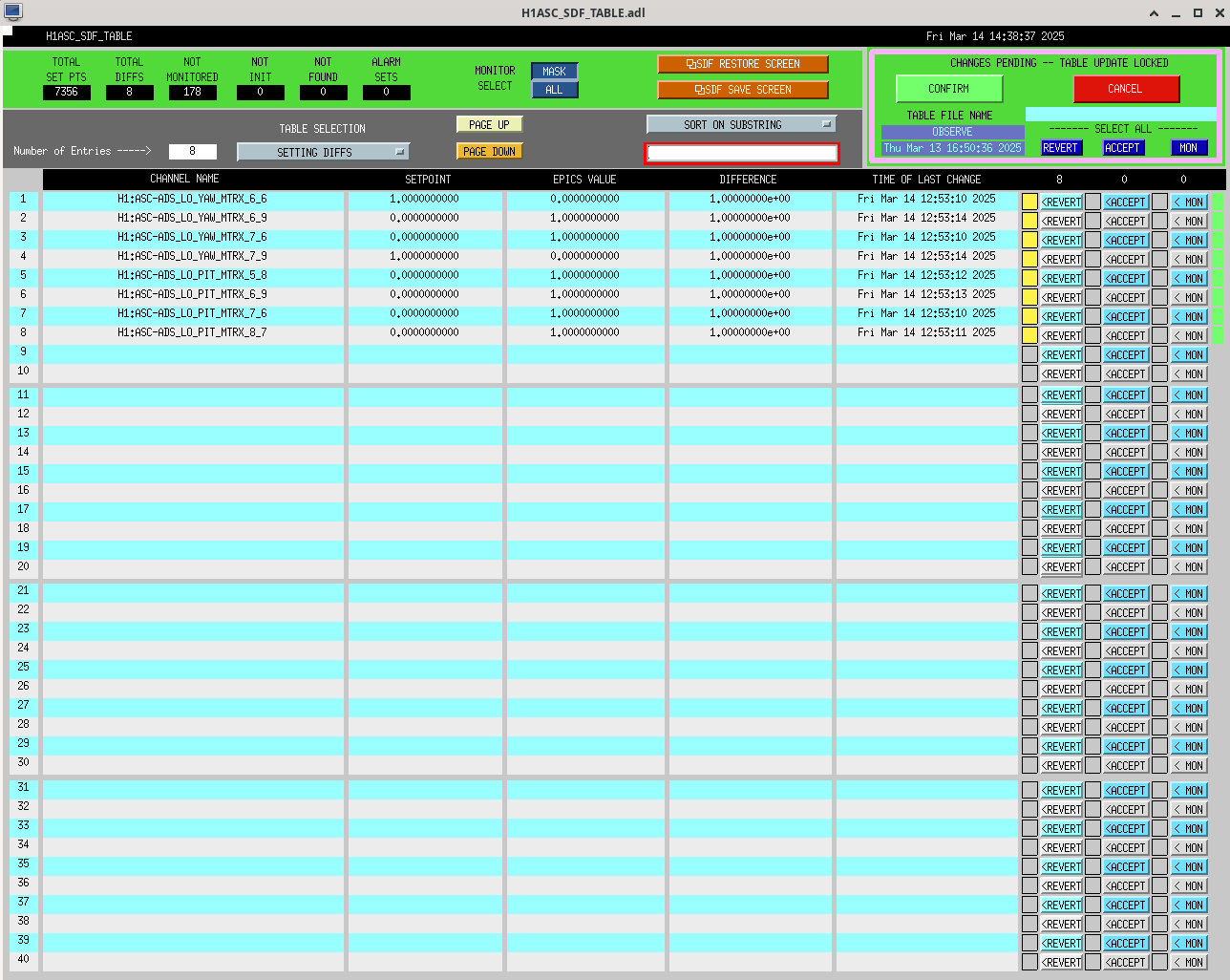Screen dimensions: 1230x980
Task: Accept row 3 H1:ASC-ADS_LO_YAW_MTRX_7_6
Action: pyautogui.click(x=1126, y=241)
